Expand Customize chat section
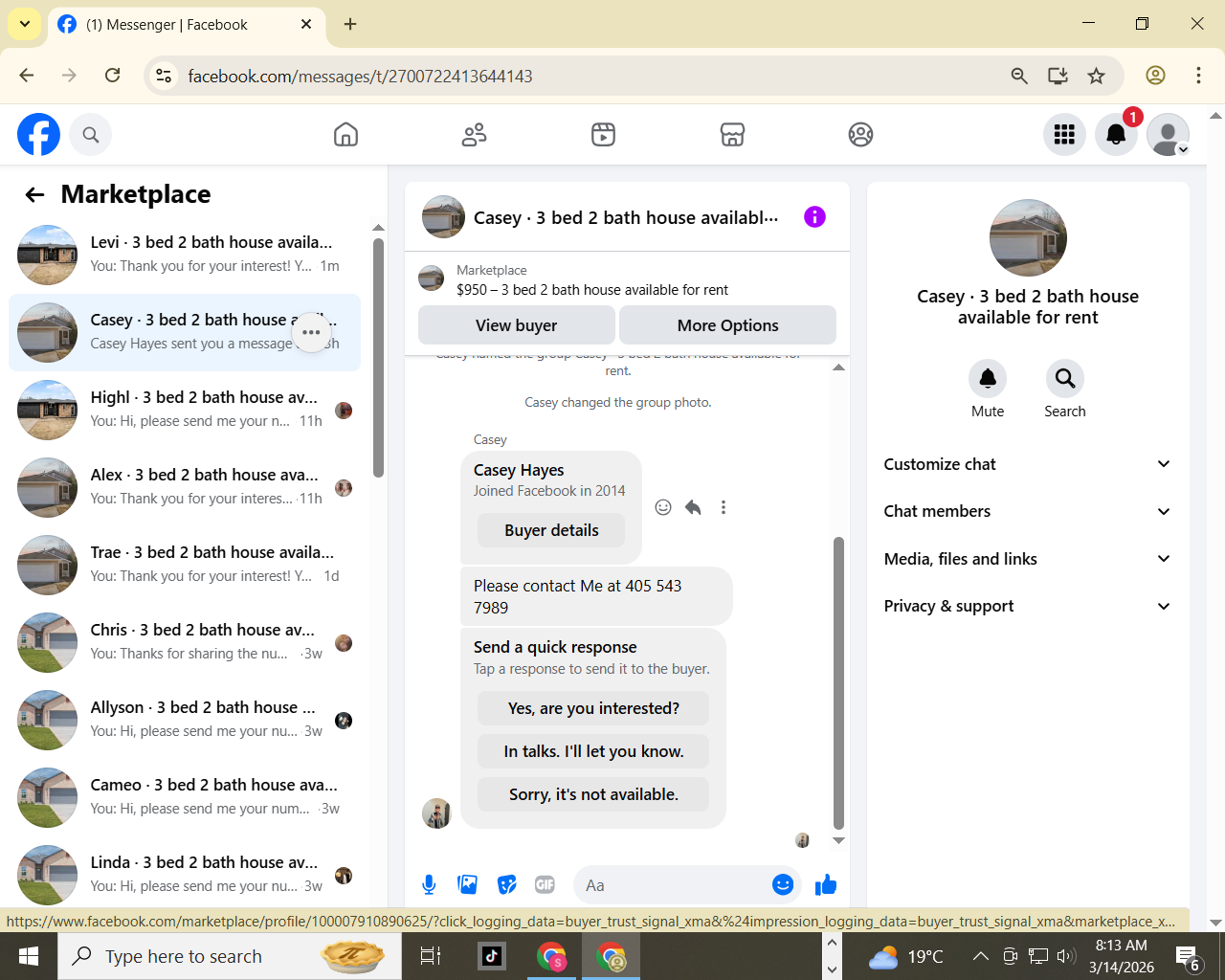The image size is (1225, 980). pyautogui.click(x=1028, y=464)
